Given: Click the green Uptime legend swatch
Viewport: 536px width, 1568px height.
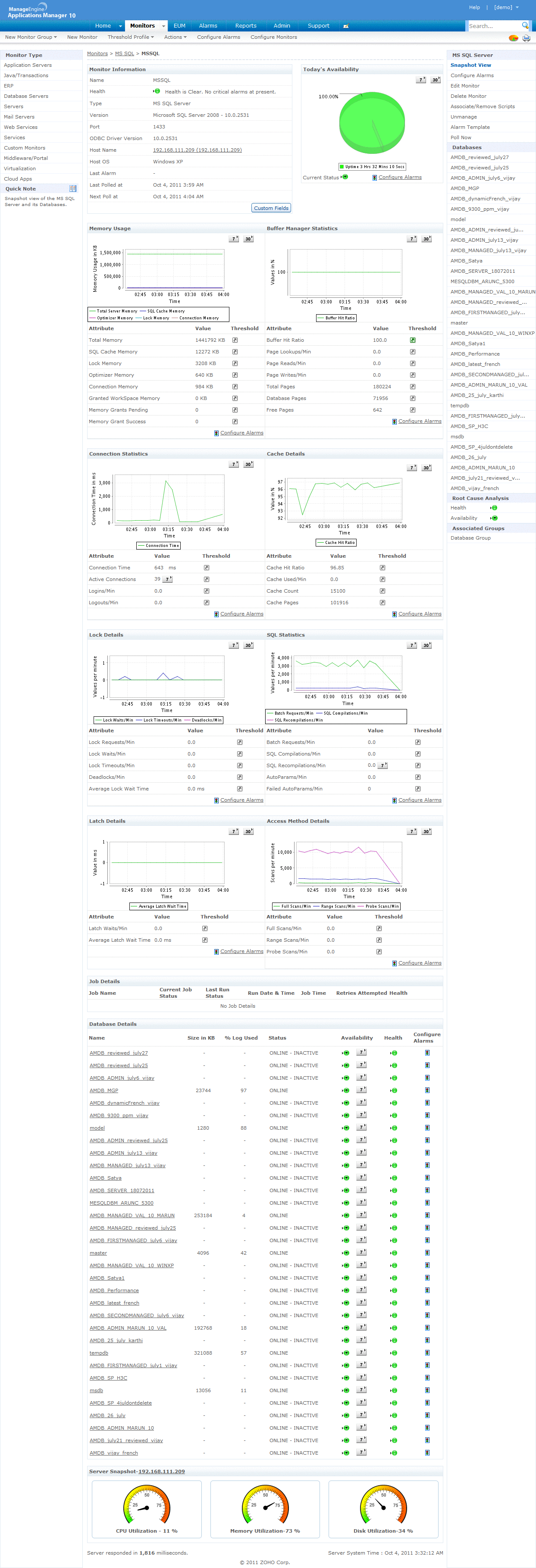Looking at the screenshot, I should (x=342, y=166).
